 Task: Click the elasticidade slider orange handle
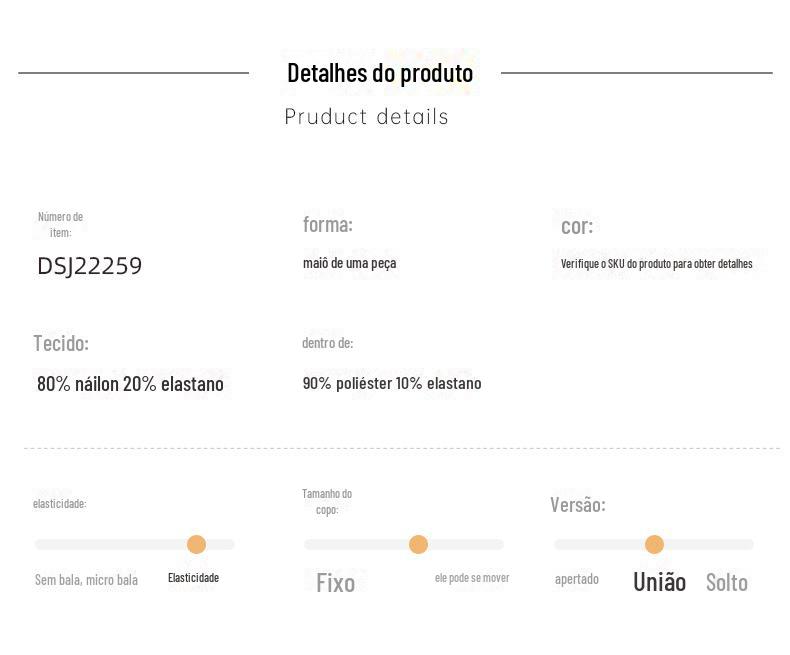pos(196,544)
